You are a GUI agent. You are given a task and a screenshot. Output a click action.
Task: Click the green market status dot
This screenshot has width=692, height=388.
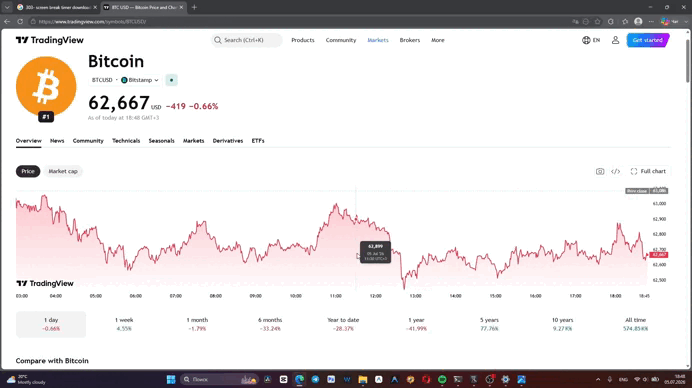click(x=171, y=80)
